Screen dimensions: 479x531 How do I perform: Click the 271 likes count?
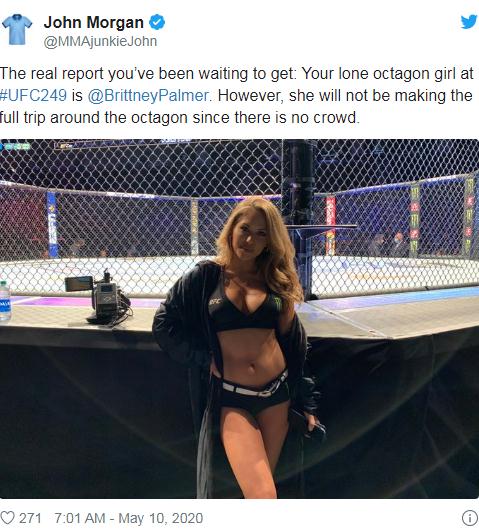click(30, 518)
